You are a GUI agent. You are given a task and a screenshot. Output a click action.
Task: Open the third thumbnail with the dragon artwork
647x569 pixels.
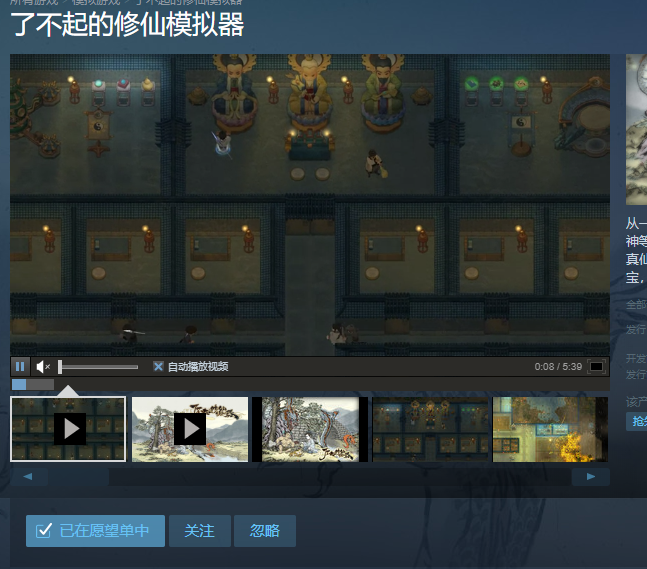pos(310,429)
